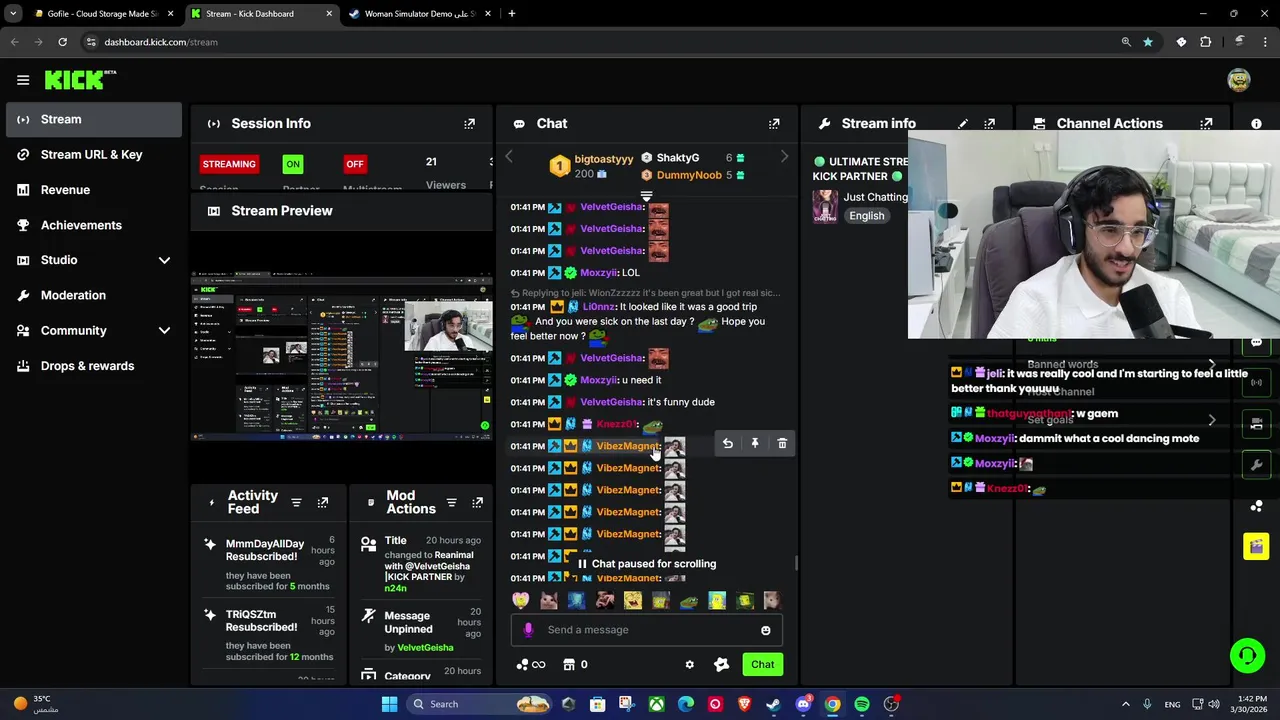Viewport: 1280px width, 720px height.
Task: Edit stream info with pencil icon
Action: coord(962,124)
